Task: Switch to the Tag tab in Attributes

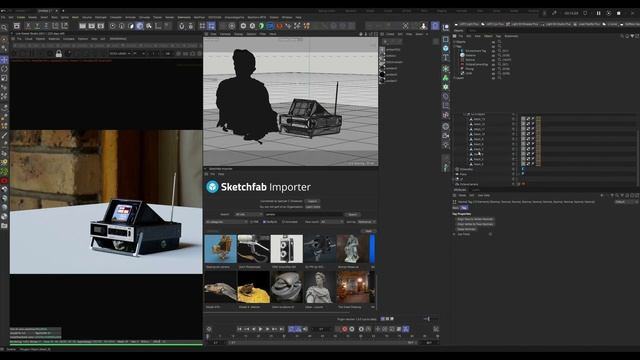Action: tap(464, 208)
